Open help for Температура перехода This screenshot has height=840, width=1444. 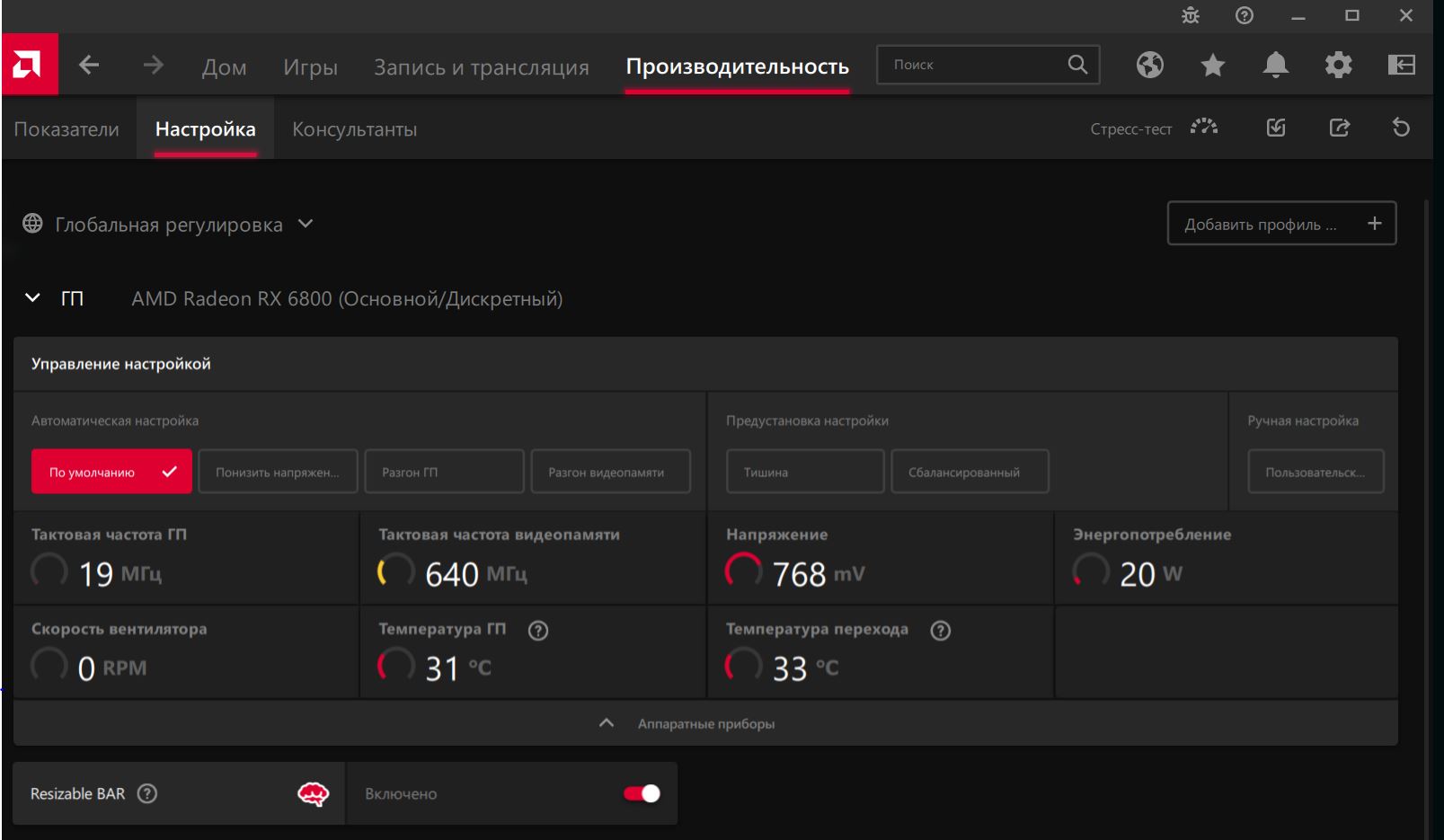tap(941, 631)
